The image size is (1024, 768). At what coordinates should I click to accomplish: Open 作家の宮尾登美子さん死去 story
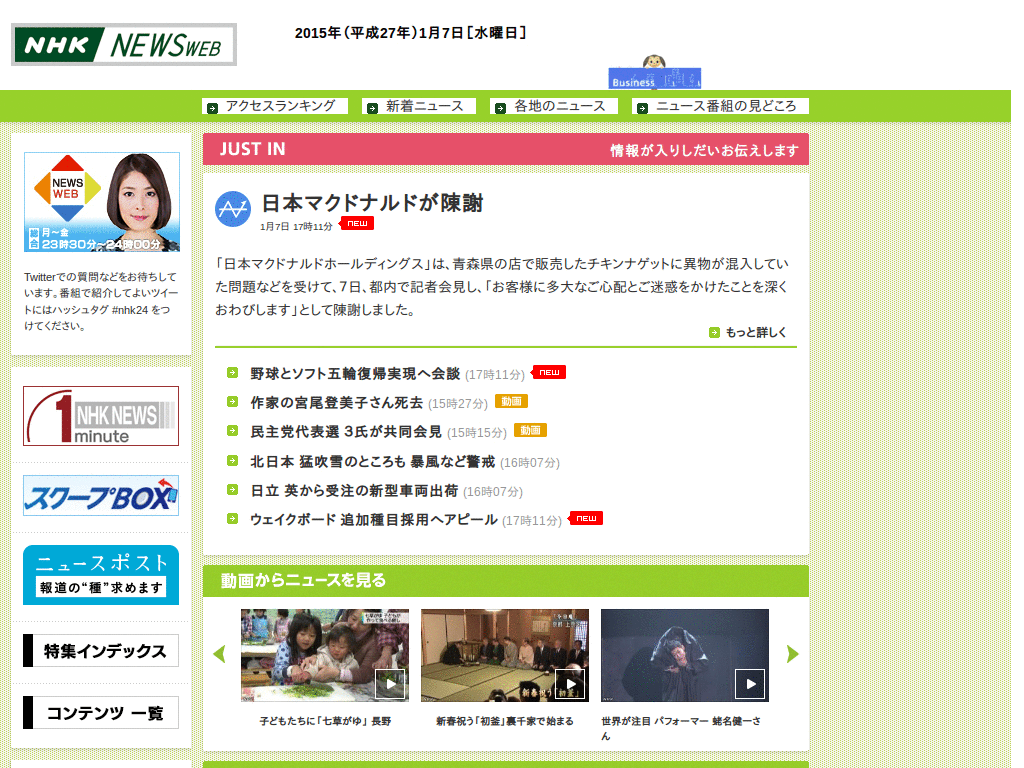coord(336,403)
